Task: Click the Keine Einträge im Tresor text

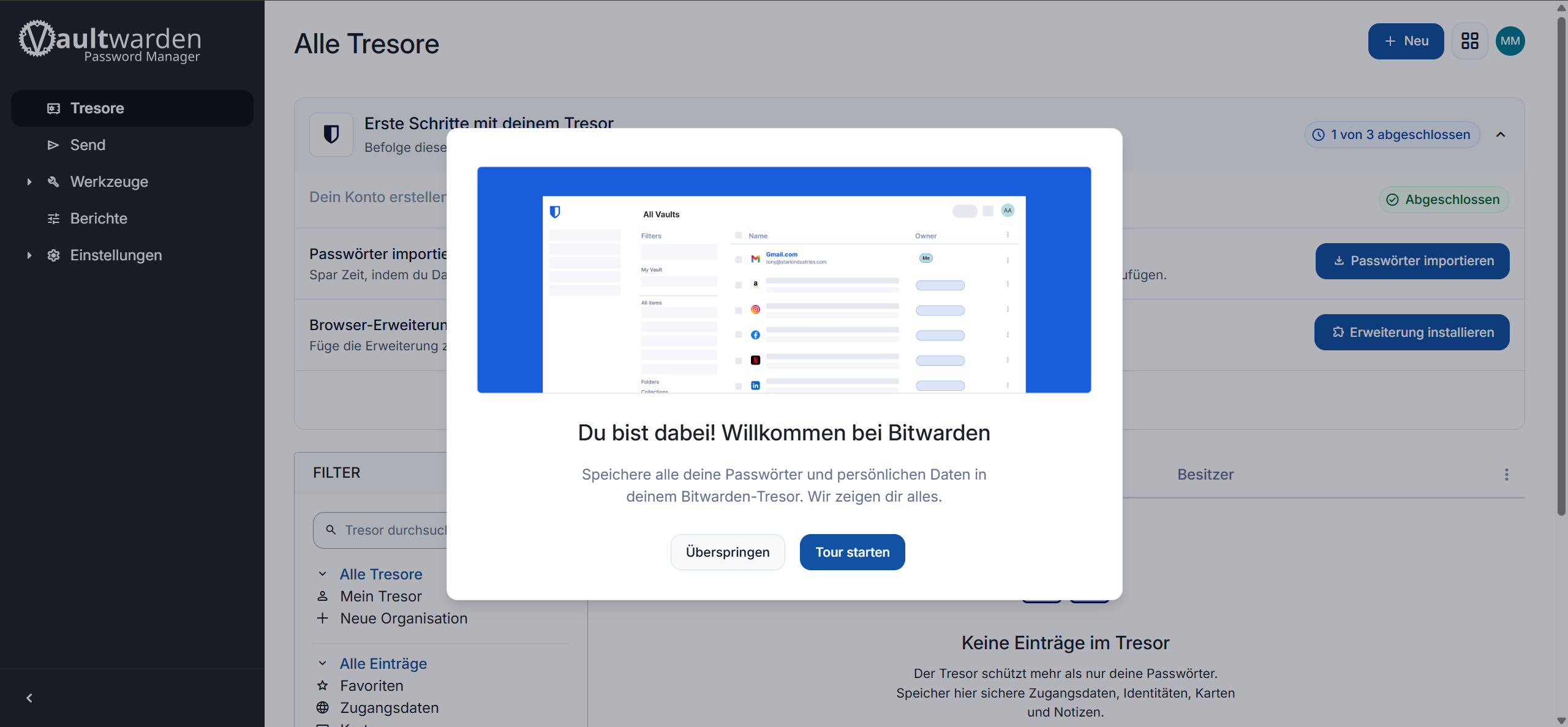Action: coord(1066,642)
